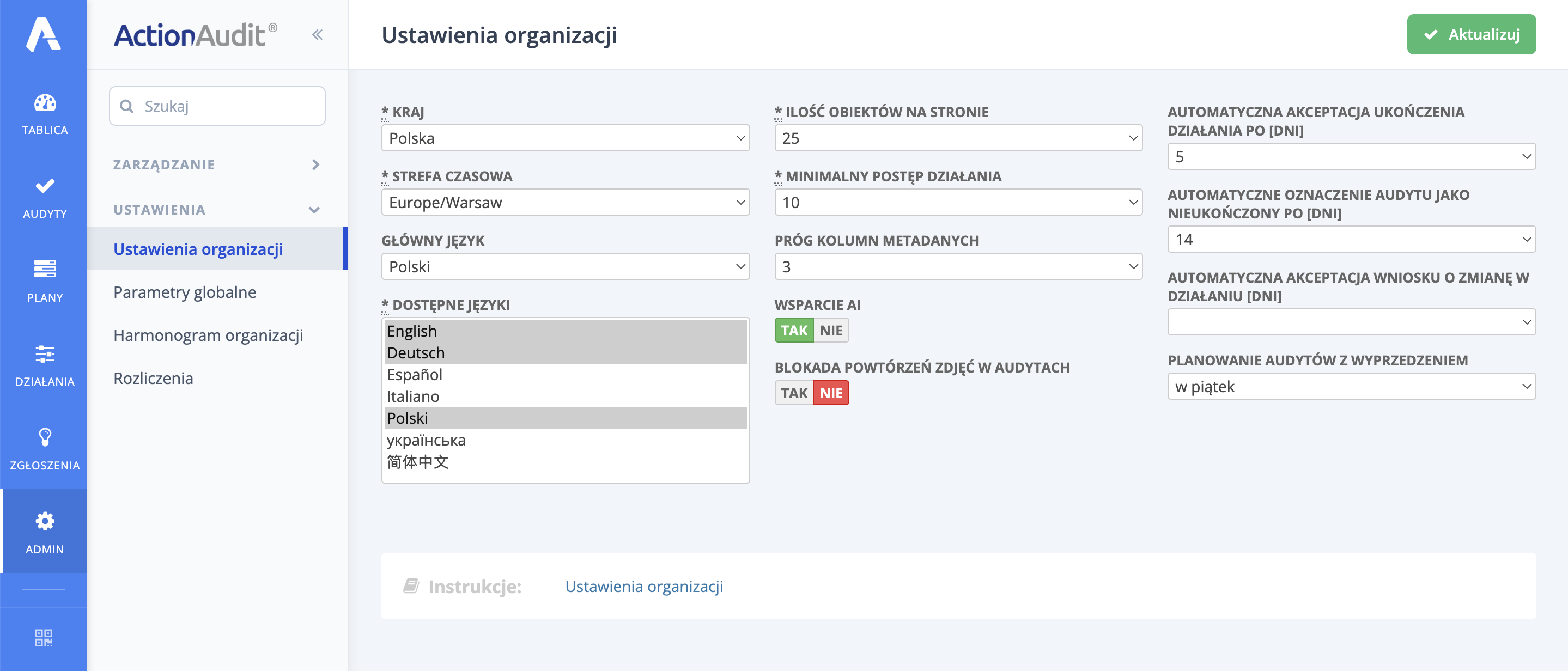This screenshot has width=1568, height=671.
Task: Select Español in available languages list
Action: coord(414,375)
